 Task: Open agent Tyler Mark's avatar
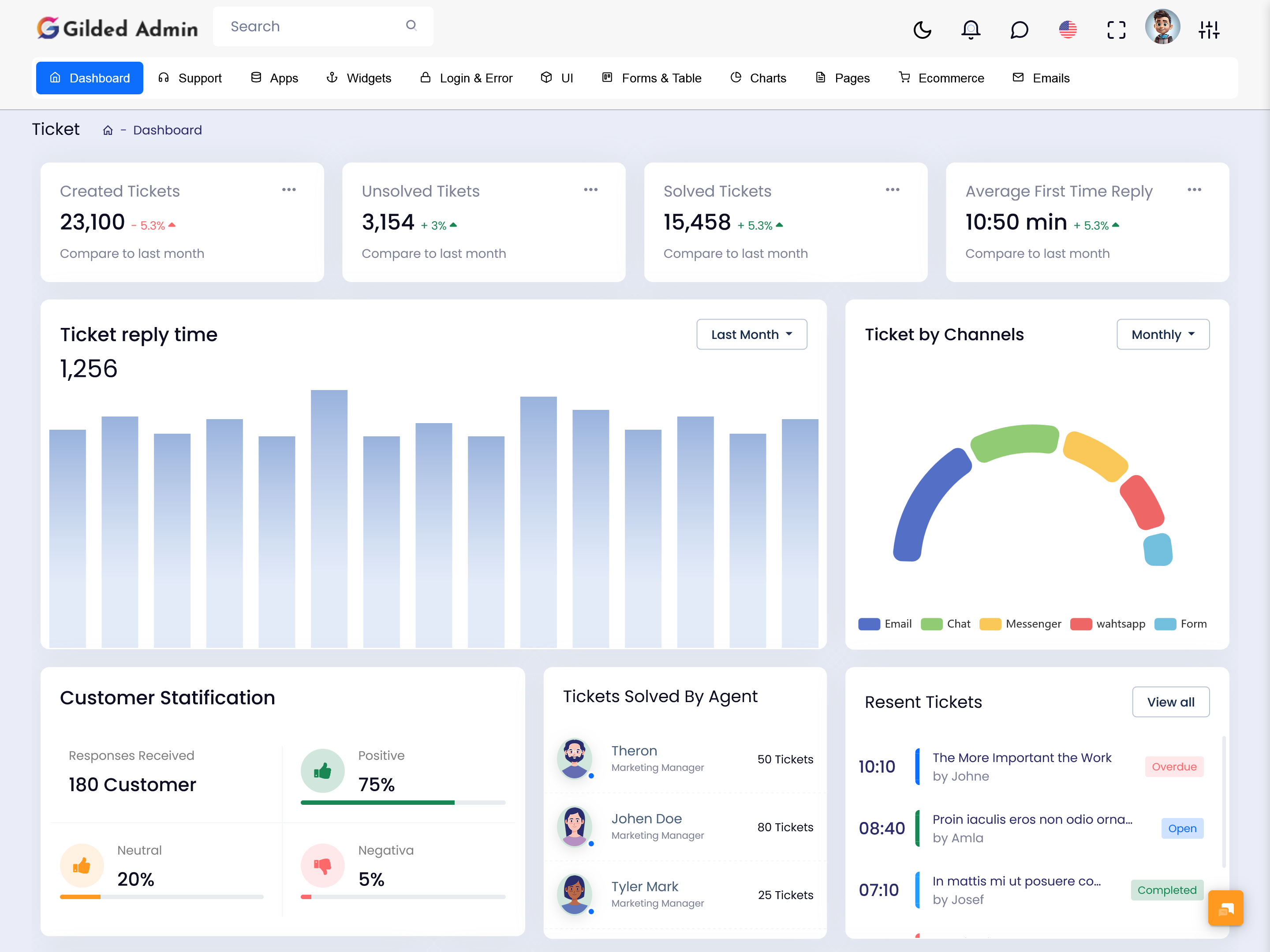coord(575,894)
